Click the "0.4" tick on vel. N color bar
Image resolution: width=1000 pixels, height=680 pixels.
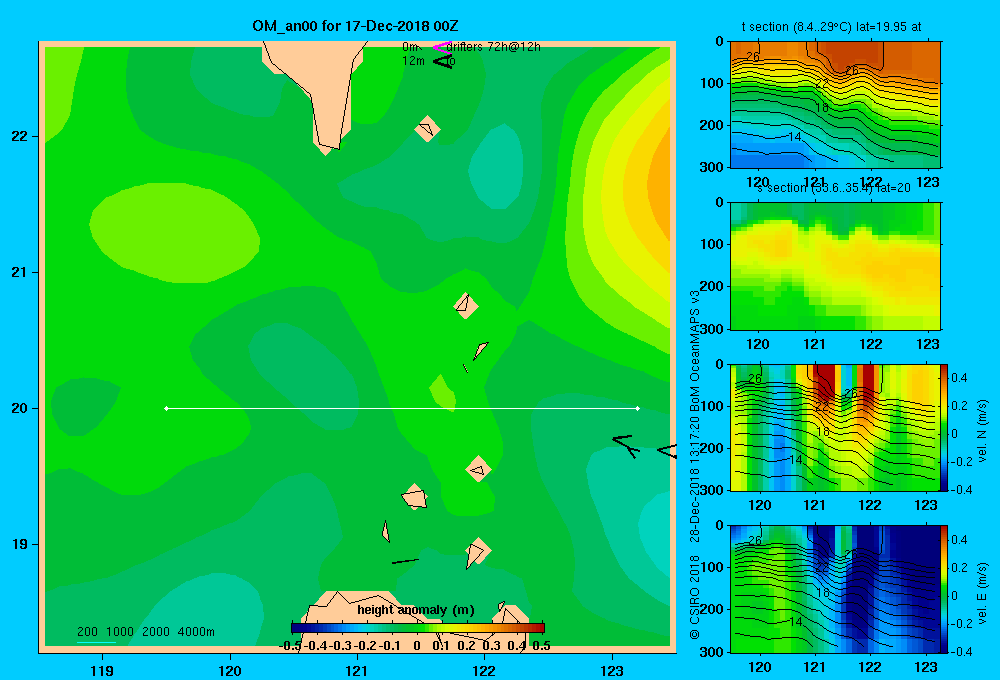coord(959,378)
